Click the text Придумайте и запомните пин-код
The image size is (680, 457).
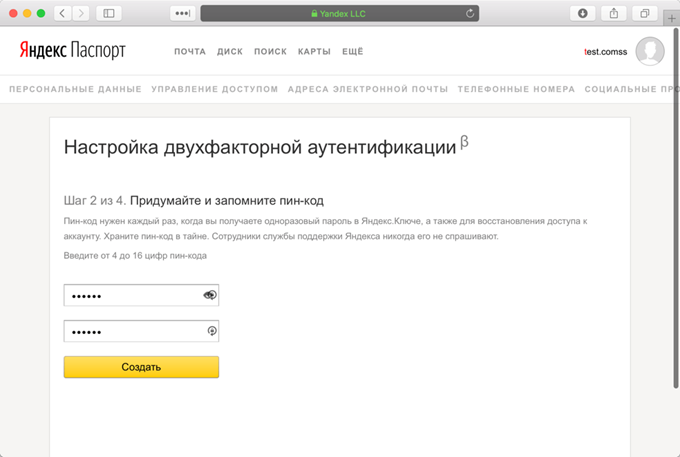tap(227, 201)
